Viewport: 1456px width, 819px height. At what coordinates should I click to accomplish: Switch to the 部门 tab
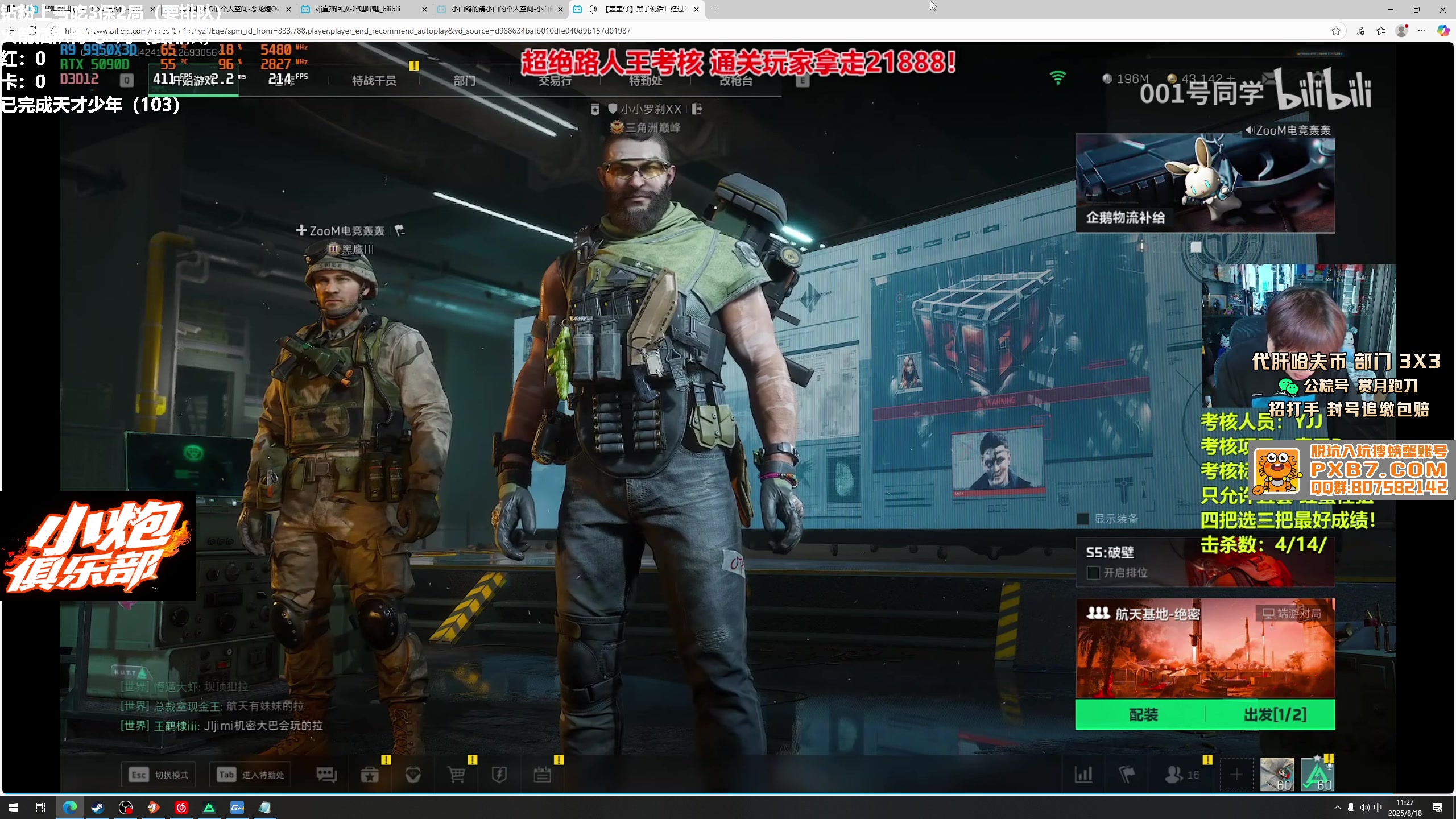[x=465, y=81]
